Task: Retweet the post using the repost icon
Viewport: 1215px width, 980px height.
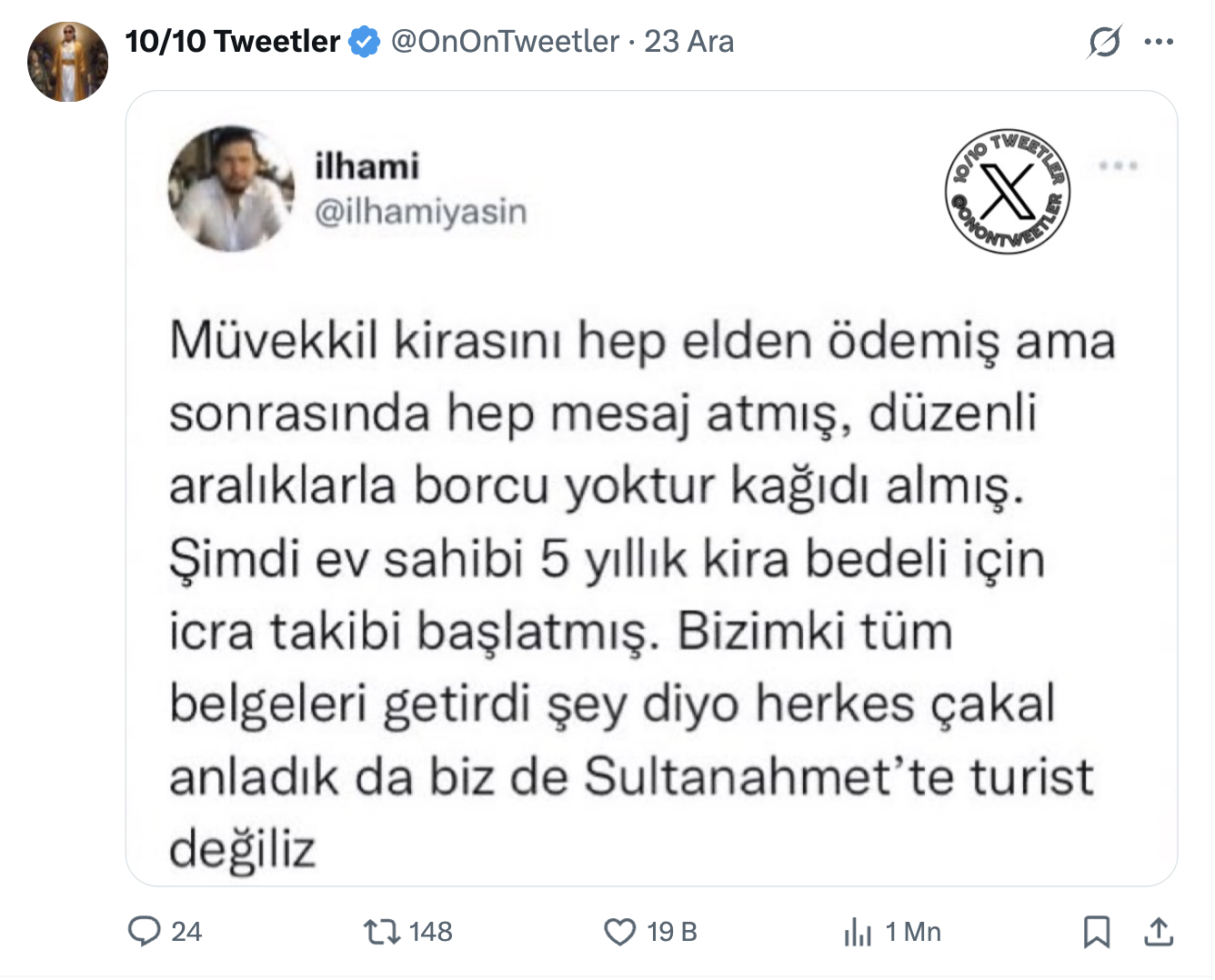Action: [x=381, y=932]
